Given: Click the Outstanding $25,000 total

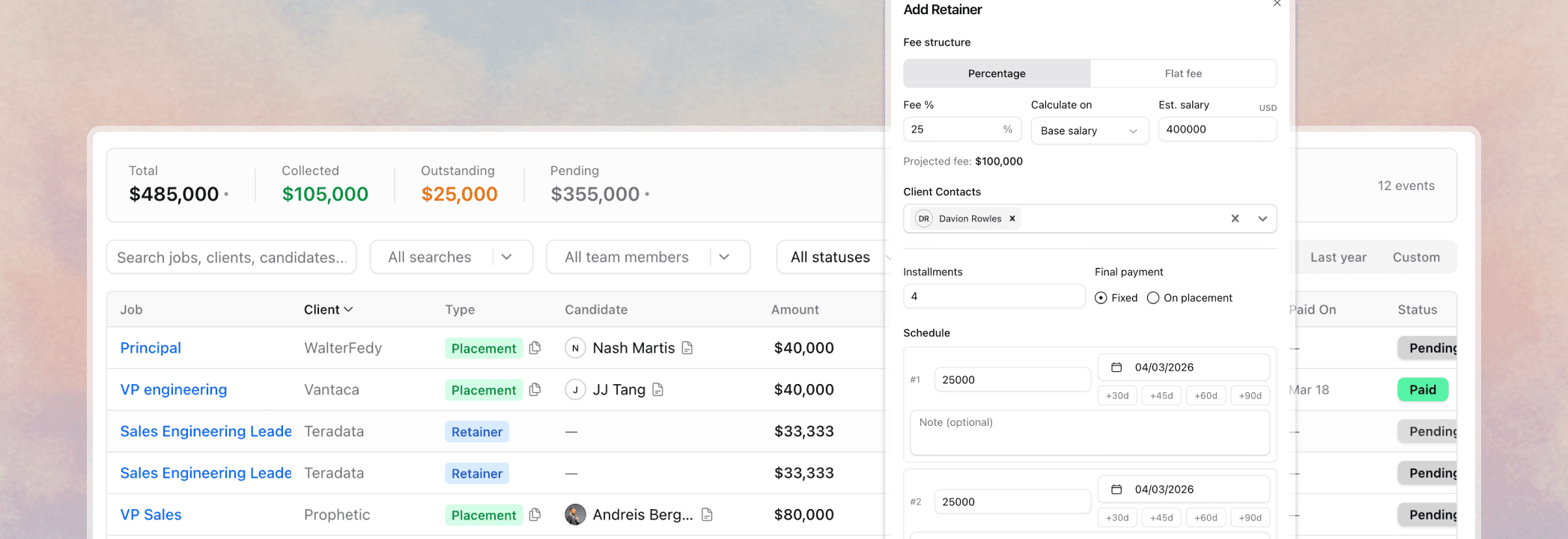Looking at the screenshot, I should point(459,194).
